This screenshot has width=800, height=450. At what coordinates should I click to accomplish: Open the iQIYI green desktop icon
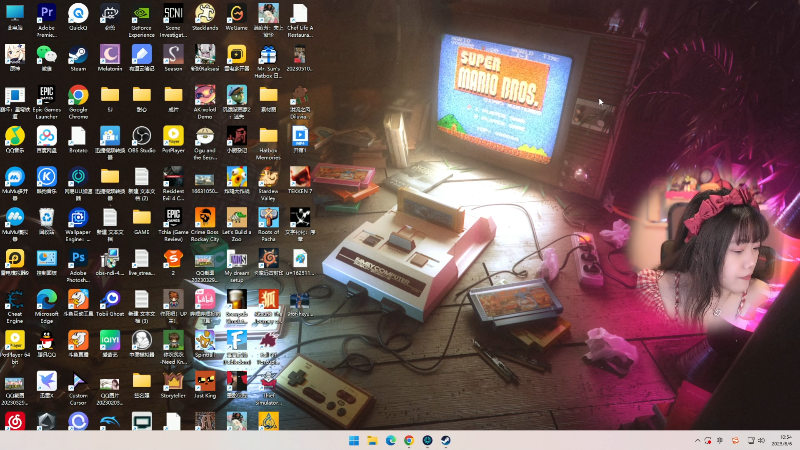coord(110,344)
